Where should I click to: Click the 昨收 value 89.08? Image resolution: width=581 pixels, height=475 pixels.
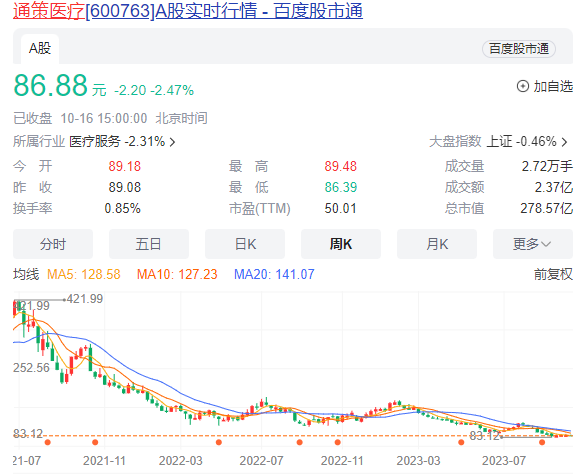[x=124, y=187]
